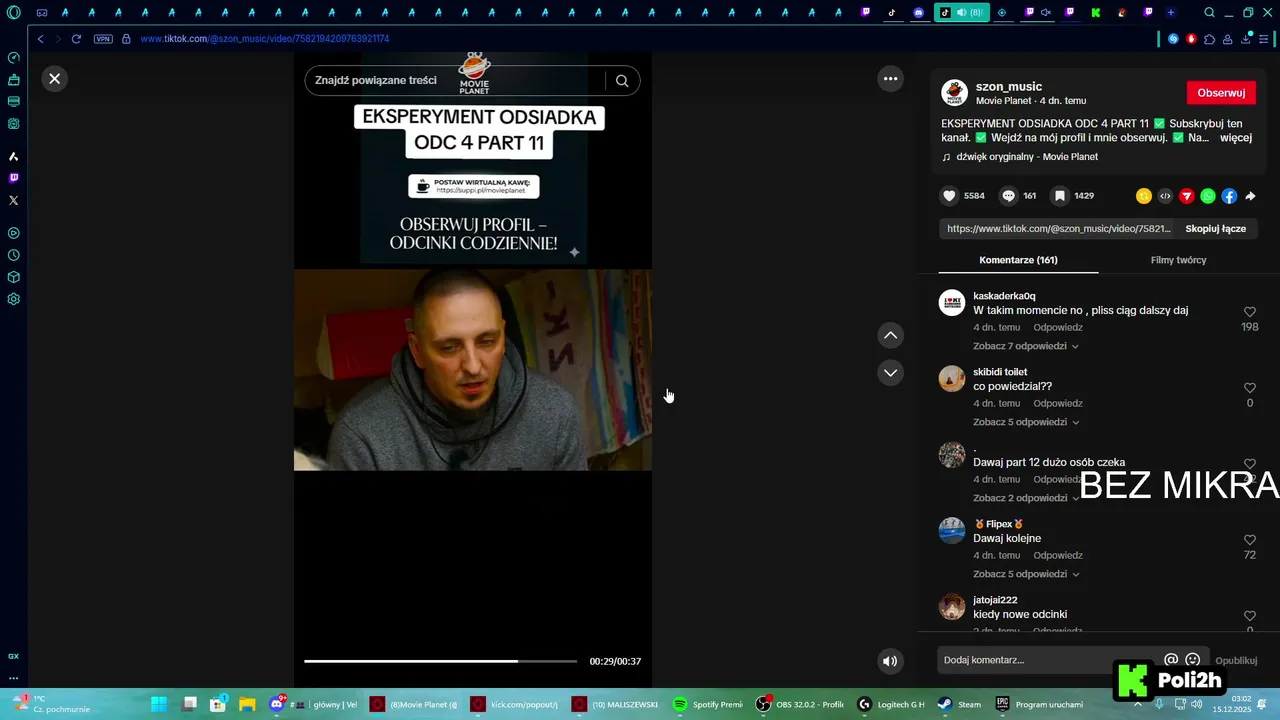Open the browser downloads icon
The image size is (1280, 720).
pyautogui.click(x=1246, y=38)
